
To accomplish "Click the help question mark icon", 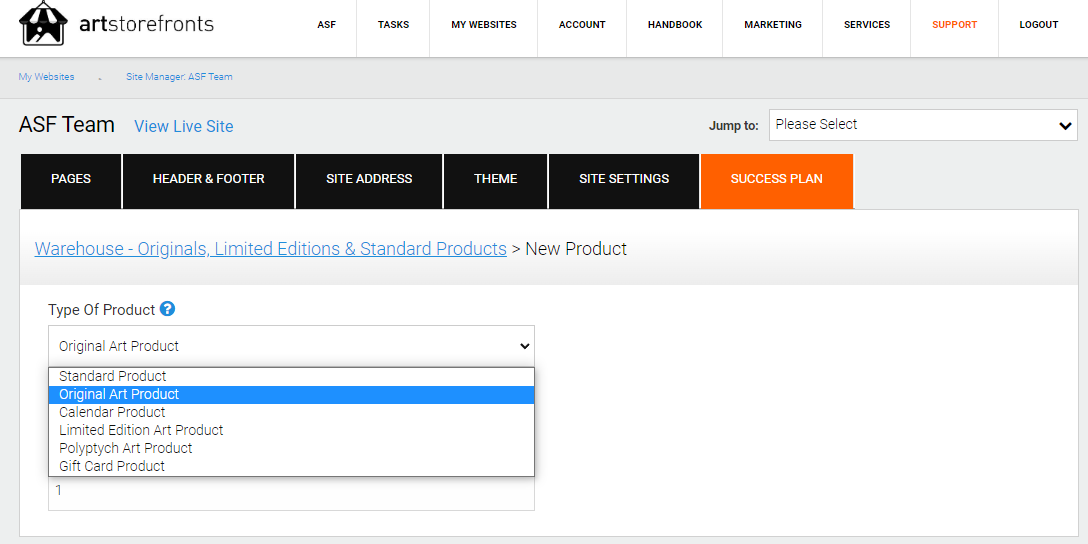I will tap(167, 309).
